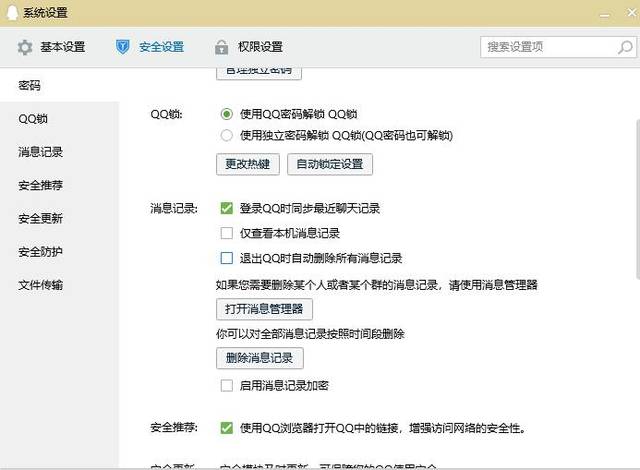Screen dimensions: 640x470
Task: Click the QQ penguin icon in the title bar
Action: click(12, 13)
